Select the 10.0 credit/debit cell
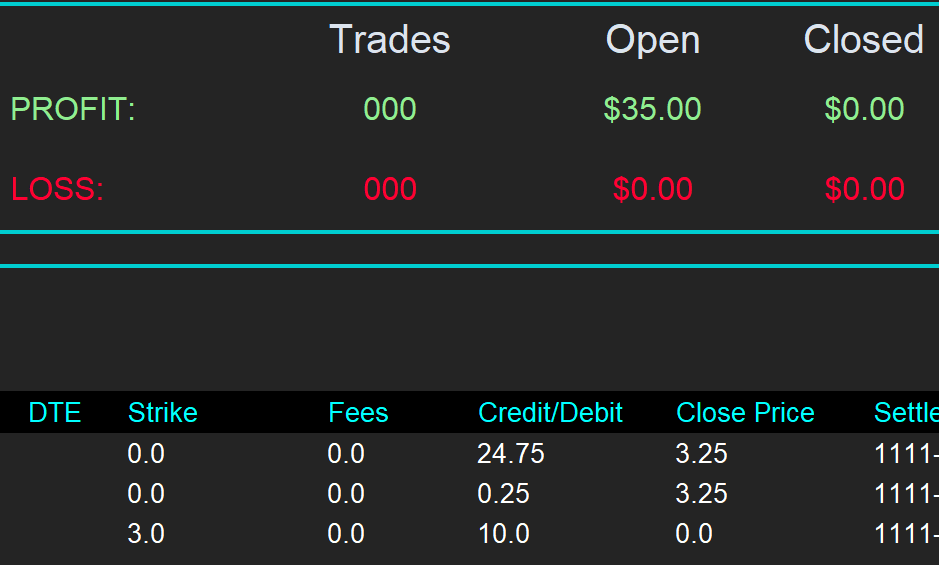Image resolution: width=939 pixels, height=565 pixels. click(504, 534)
